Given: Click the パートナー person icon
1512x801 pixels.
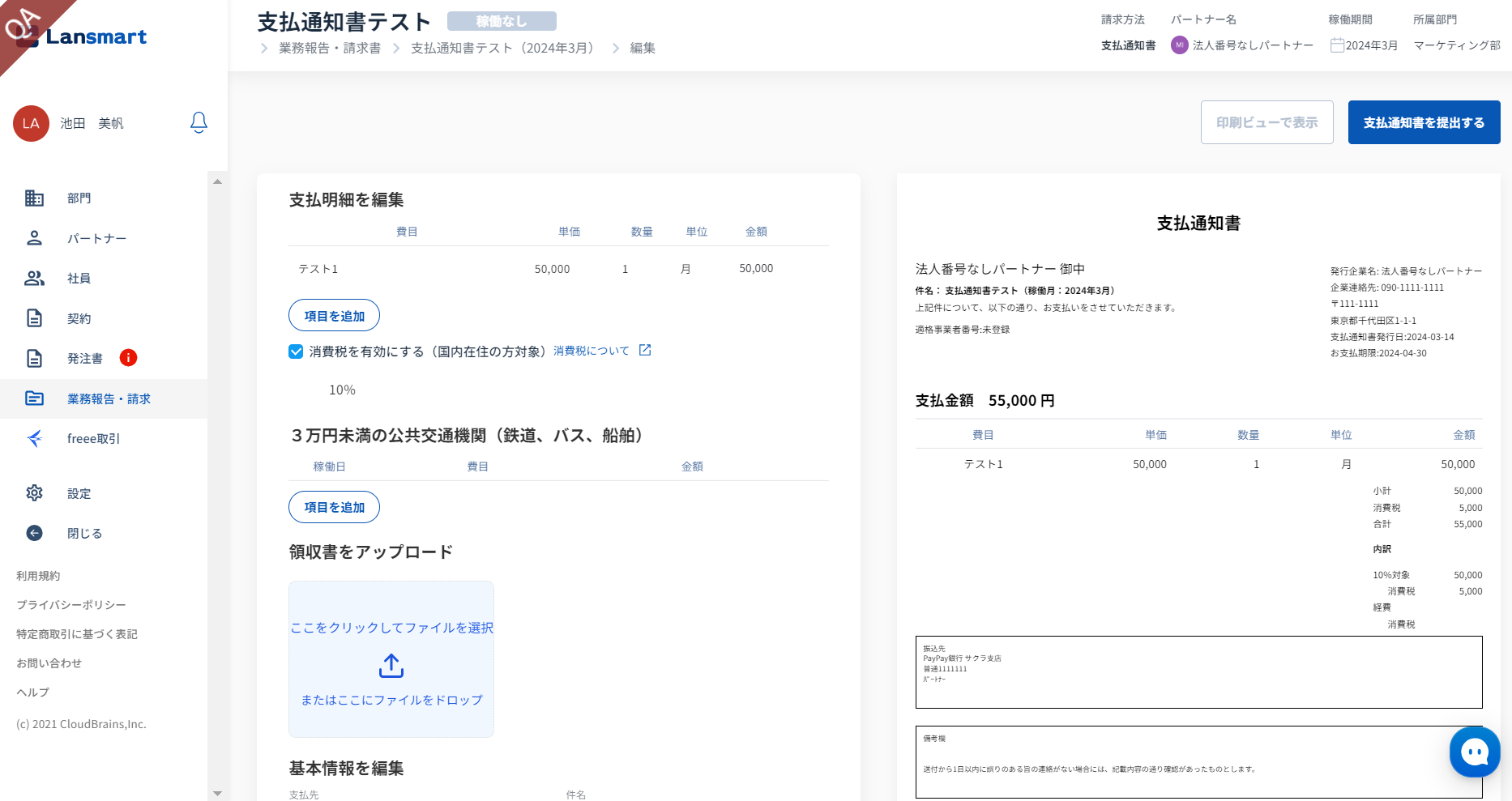Looking at the screenshot, I should point(34,238).
